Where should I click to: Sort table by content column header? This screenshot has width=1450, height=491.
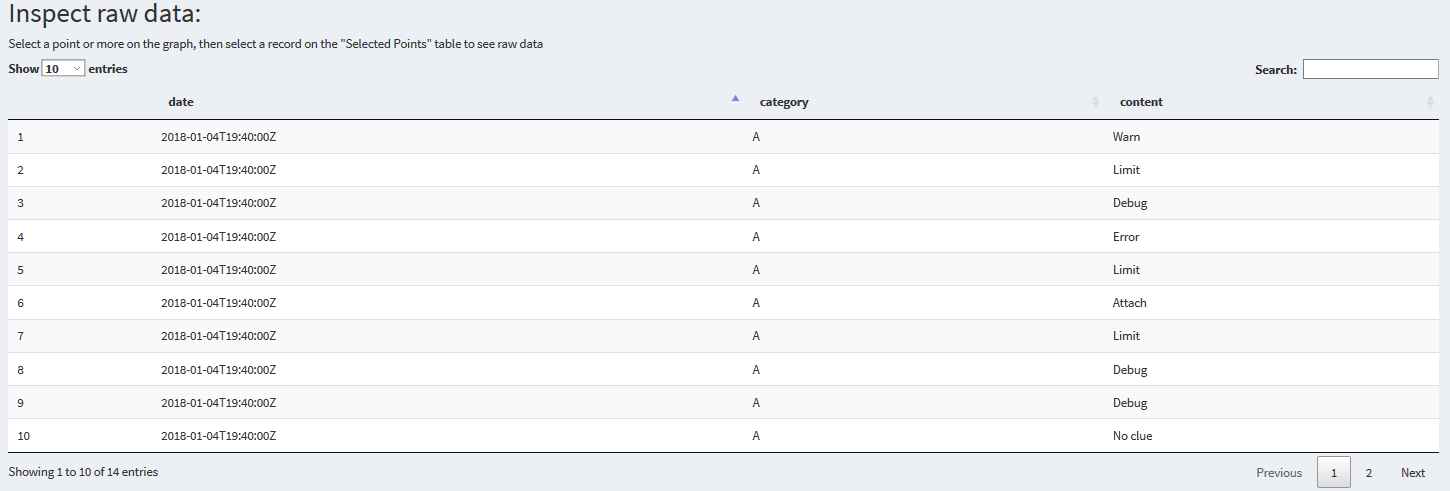point(1141,102)
